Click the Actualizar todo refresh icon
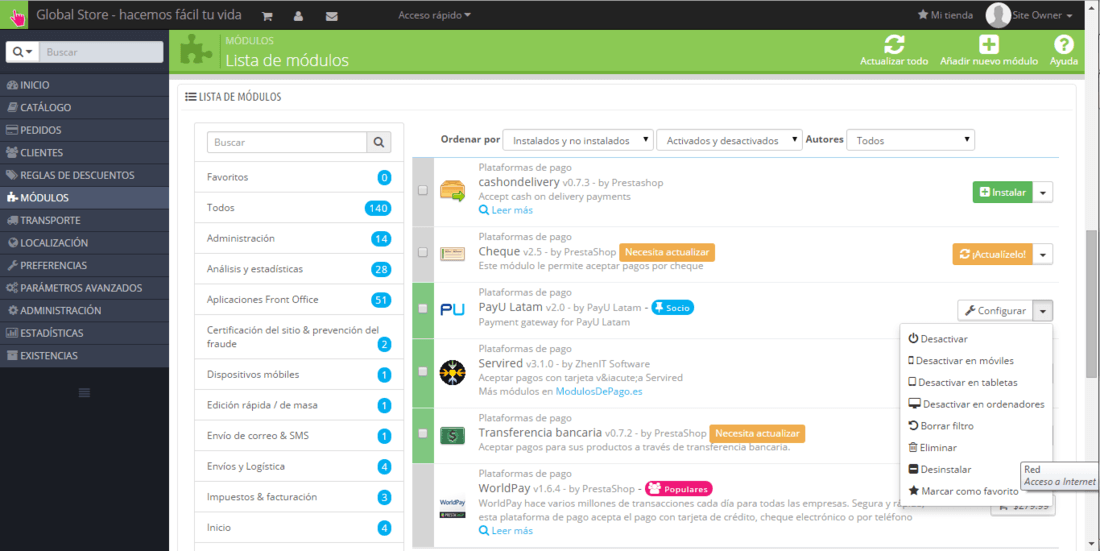 (x=894, y=45)
